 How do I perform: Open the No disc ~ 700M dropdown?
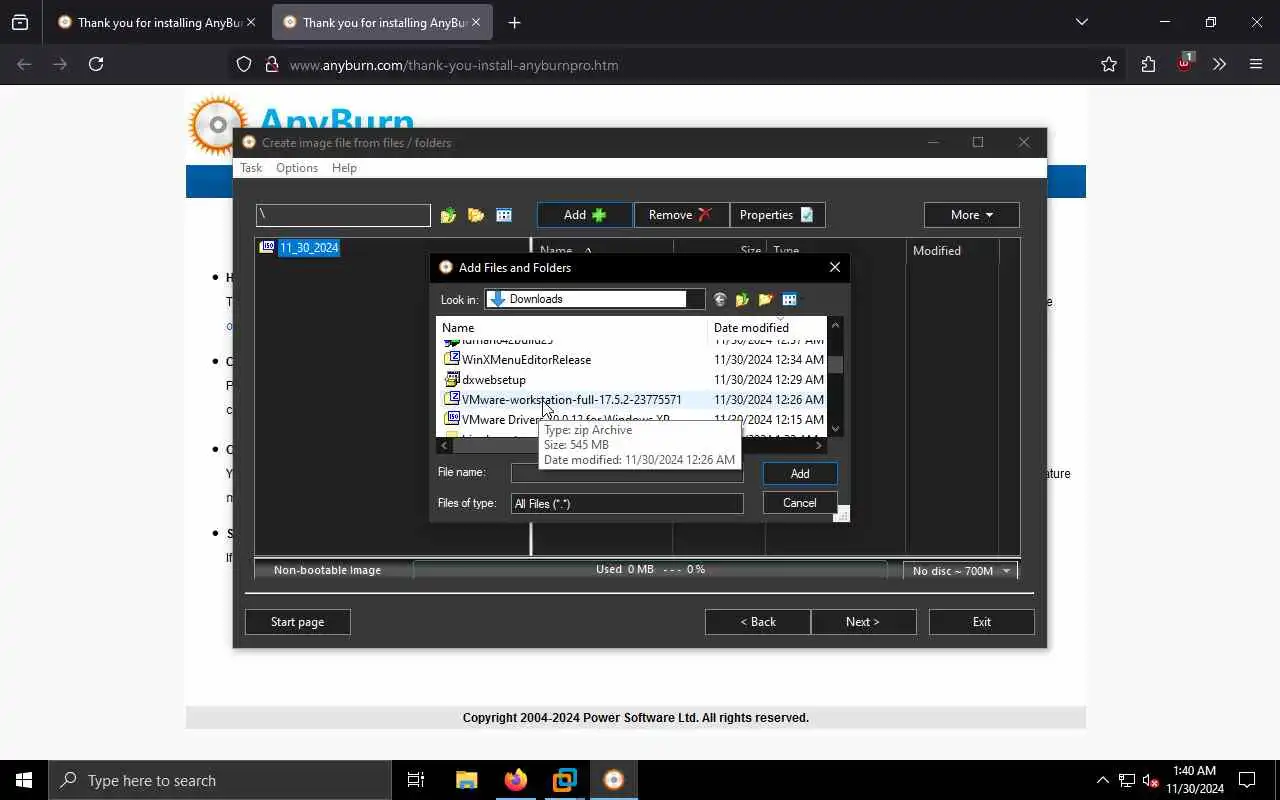click(960, 570)
